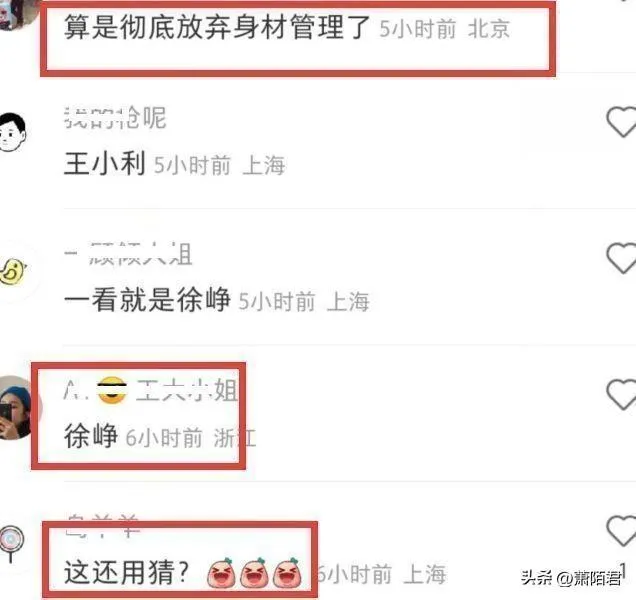Tap the sunglasses emoji in 王大小姐's username
636x600 pixels.
tap(112, 390)
